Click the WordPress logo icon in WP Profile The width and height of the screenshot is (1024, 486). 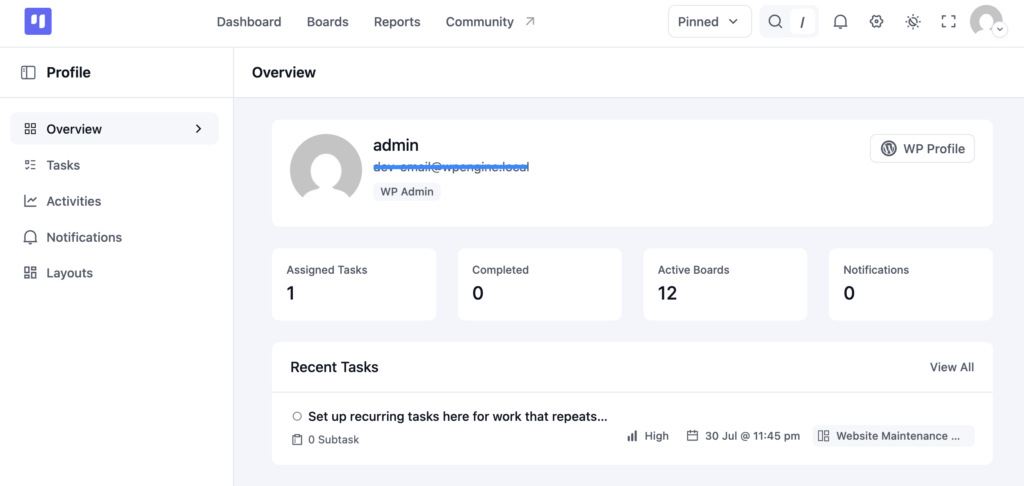click(889, 148)
